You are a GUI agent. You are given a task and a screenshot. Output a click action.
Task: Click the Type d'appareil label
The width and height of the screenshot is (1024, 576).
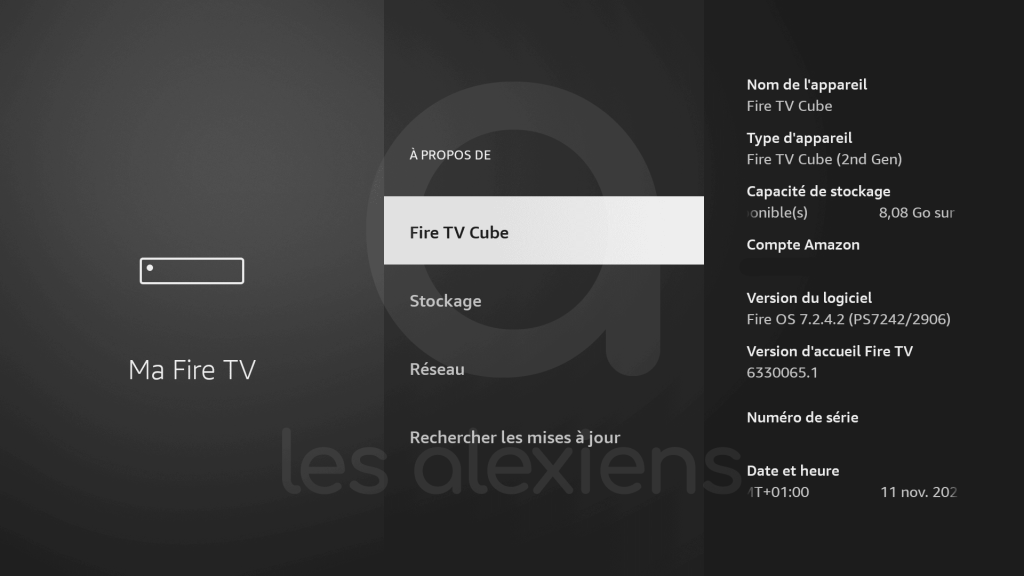(799, 138)
